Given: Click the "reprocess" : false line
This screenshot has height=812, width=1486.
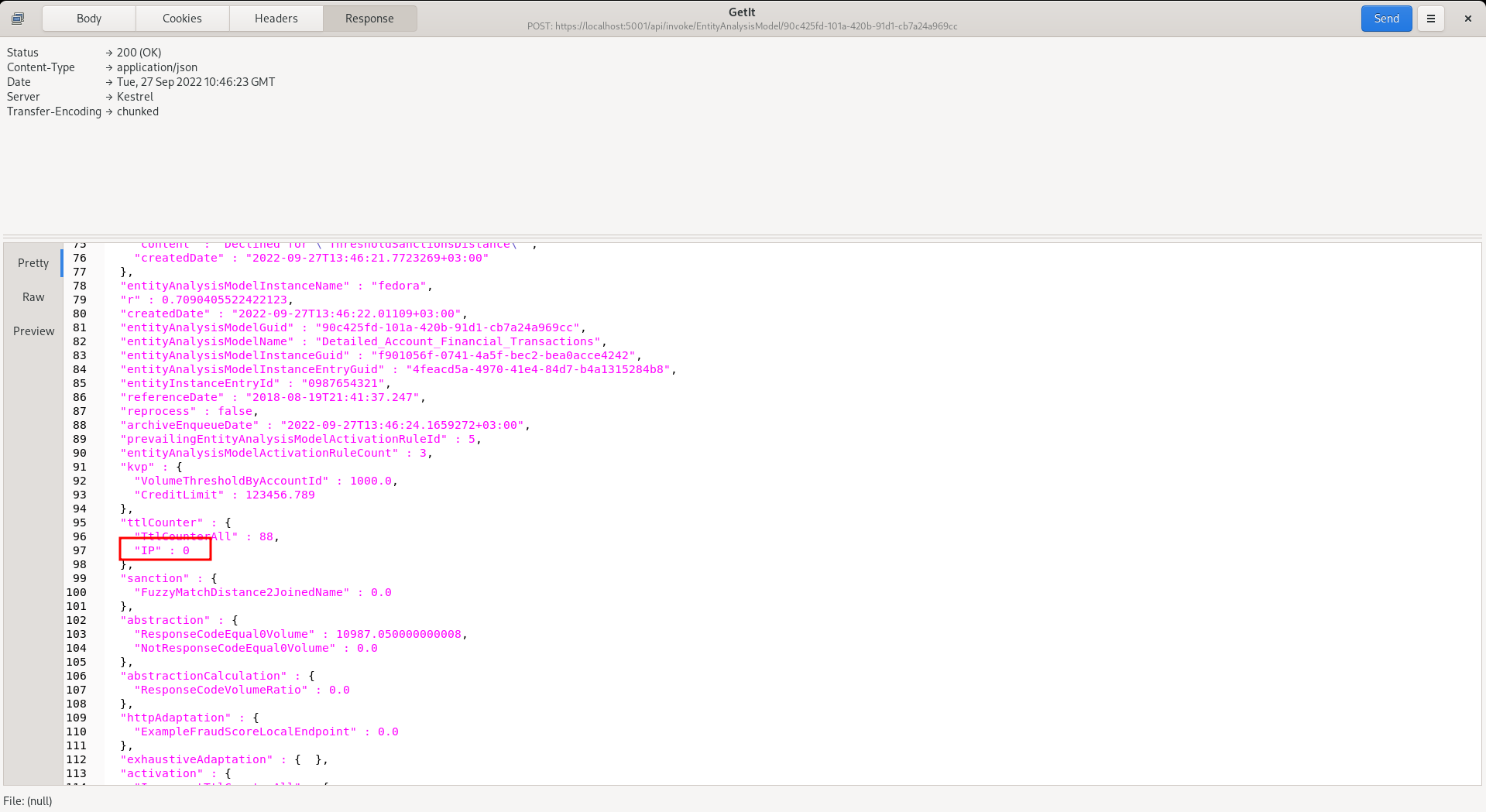Looking at the screenshot, I should pyautogui.click(x=189, y=411).
